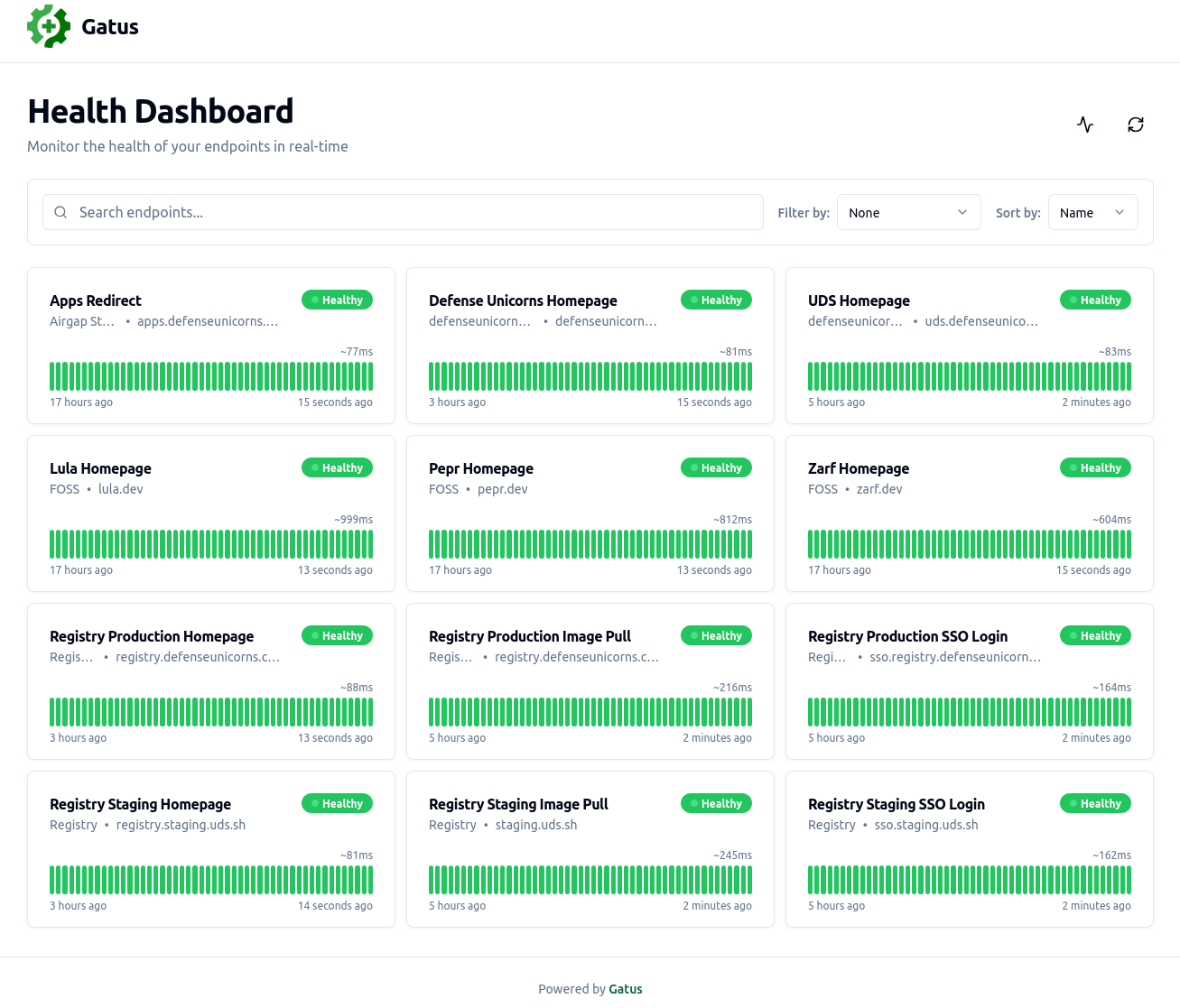The width and height of the screenshot is (1180, 1008).
Task: Click the refresh arrows icon
Action: click(x=1136, y=125)
